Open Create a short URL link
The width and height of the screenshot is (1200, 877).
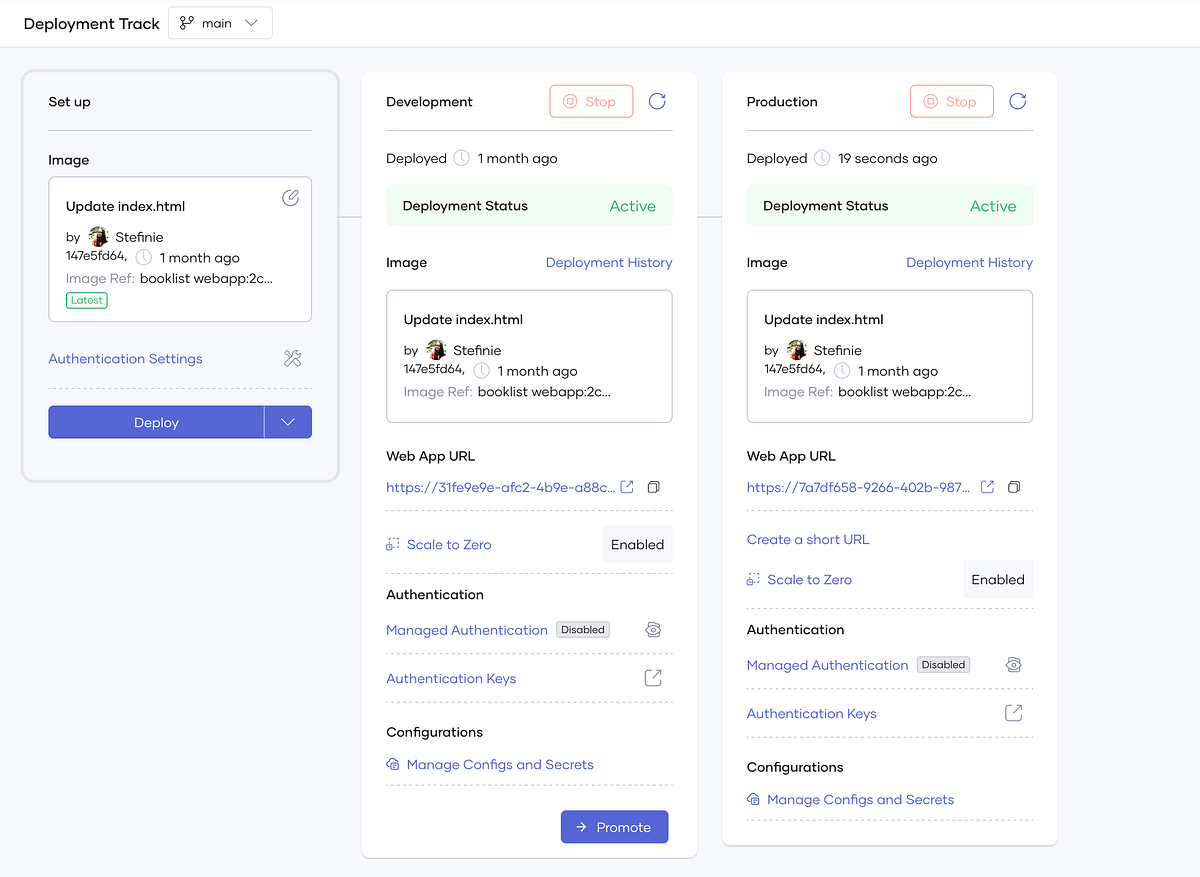[808, 539]
